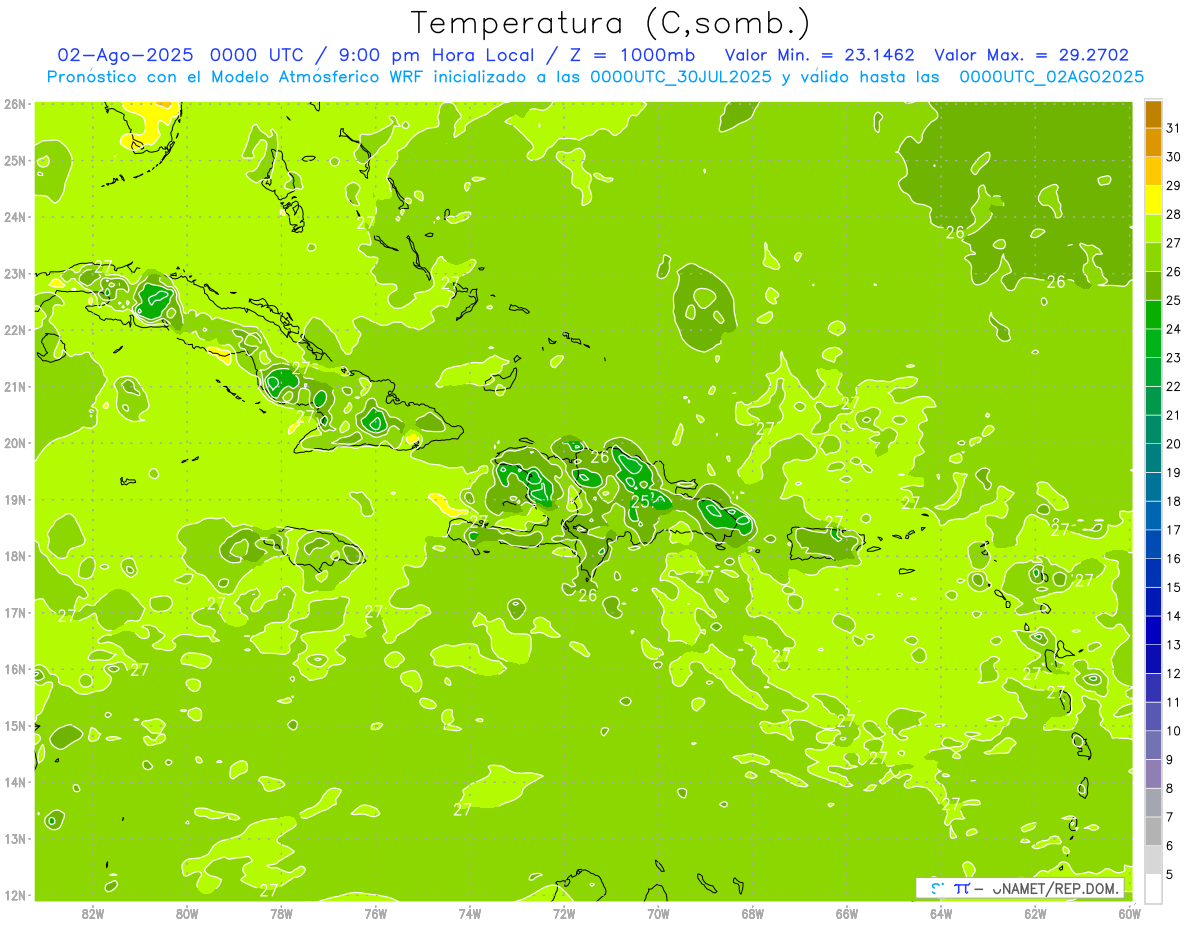Click the colorbar tick label 30

(x=1174, y=157)
